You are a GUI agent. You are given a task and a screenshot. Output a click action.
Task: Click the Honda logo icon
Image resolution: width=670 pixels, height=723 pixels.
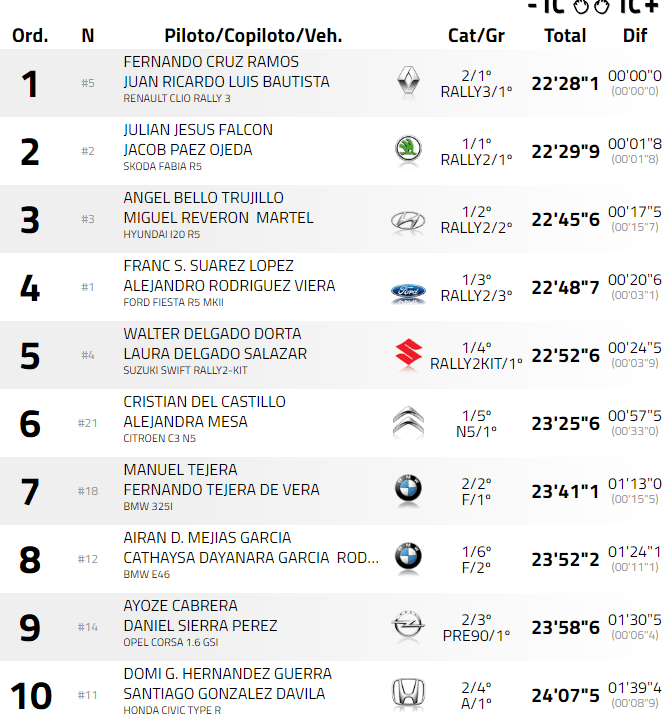(407, 693)
